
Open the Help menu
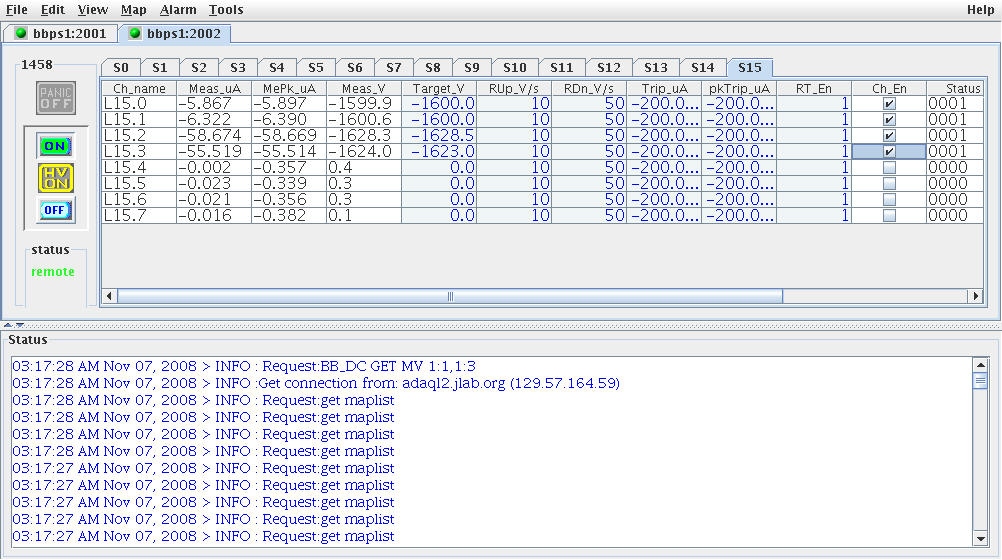980,10
